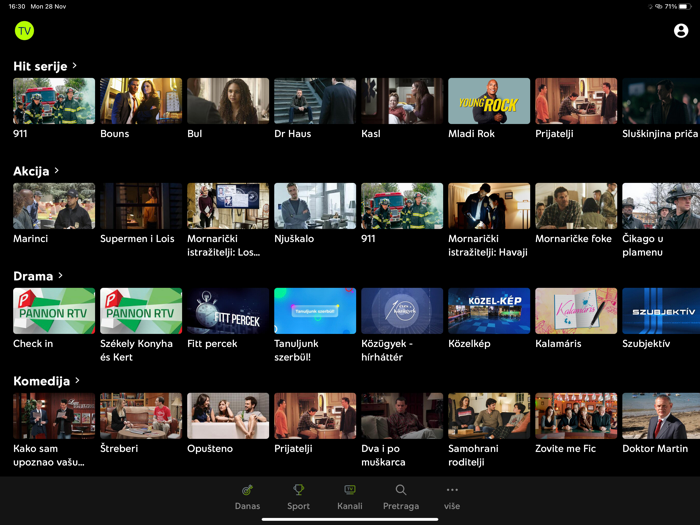Open Dva i po muškarca thumbnail

coord(402,416)
